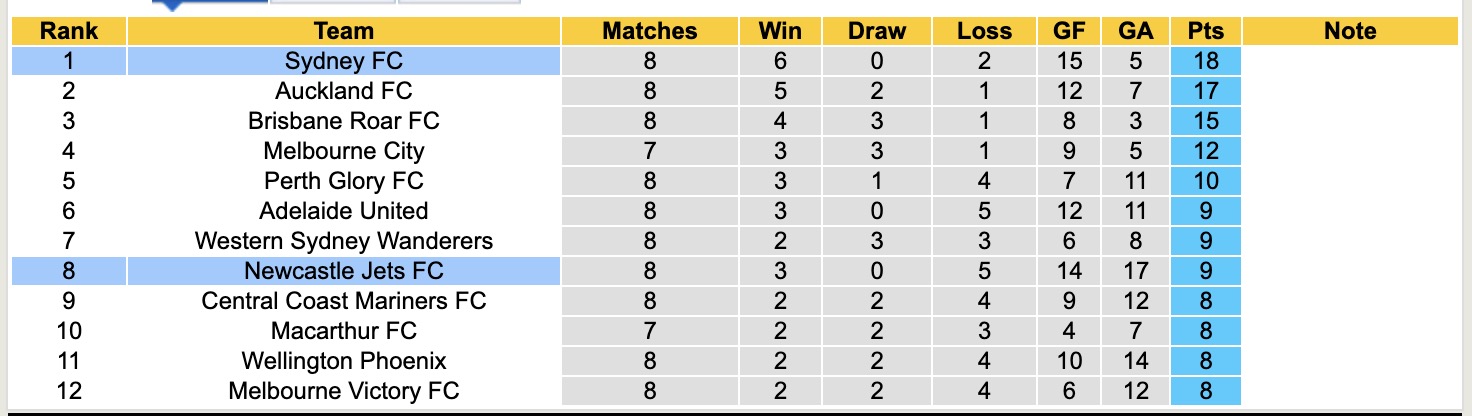Click the Note column header
1472x416 pixels.
click(x=1350, y=31)
